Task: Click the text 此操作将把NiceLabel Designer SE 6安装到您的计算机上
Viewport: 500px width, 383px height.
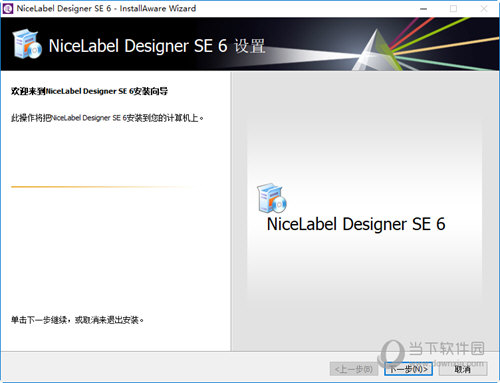Action: (107, 118)
